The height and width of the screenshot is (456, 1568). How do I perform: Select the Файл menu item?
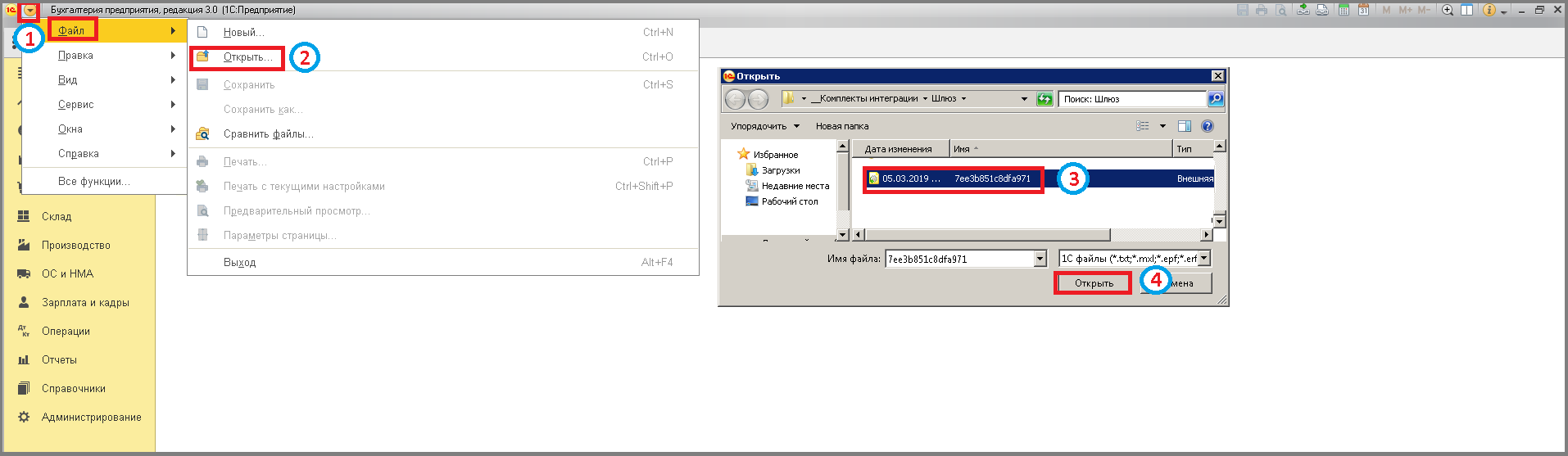pos(105,30)
